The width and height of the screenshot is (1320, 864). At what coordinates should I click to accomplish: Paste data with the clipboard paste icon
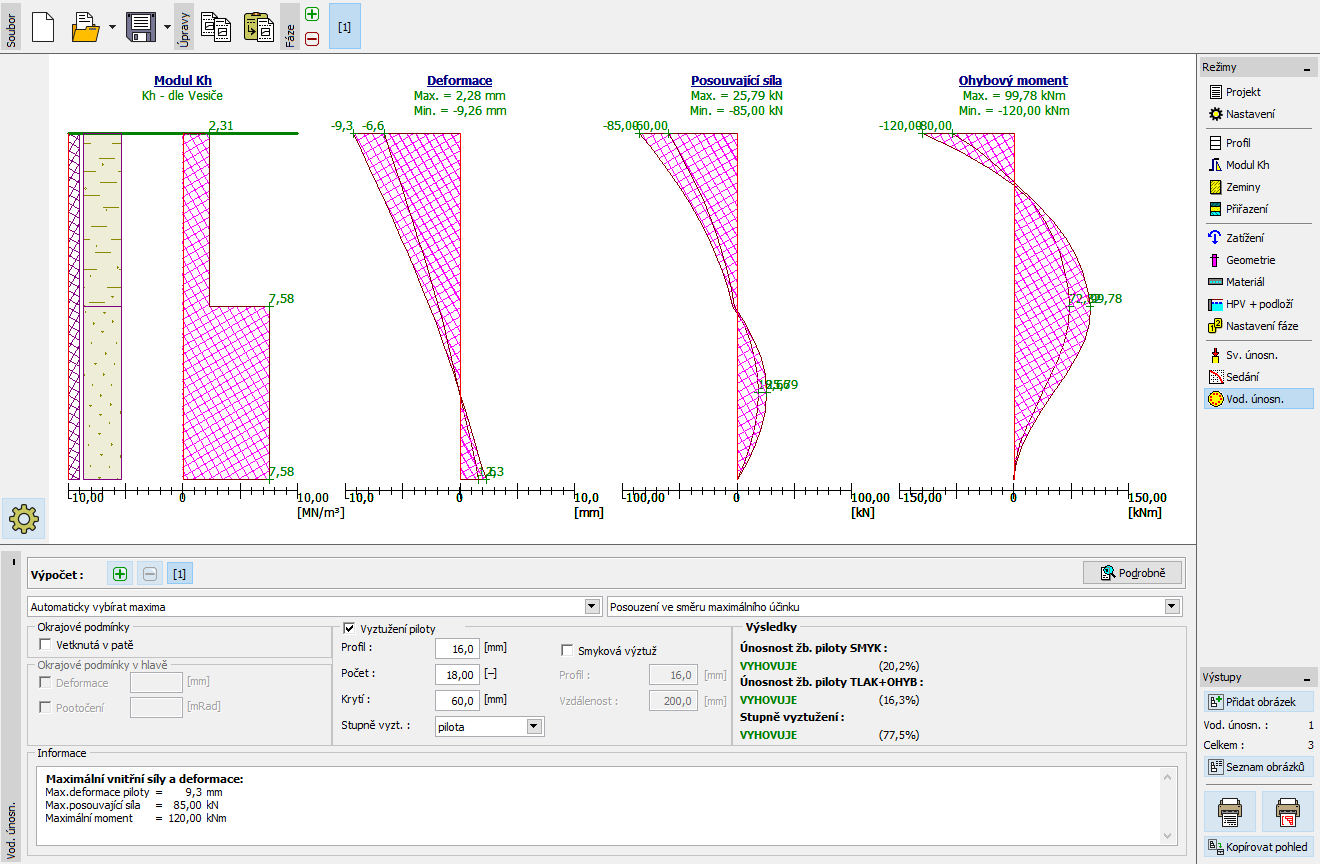(258, 26)
